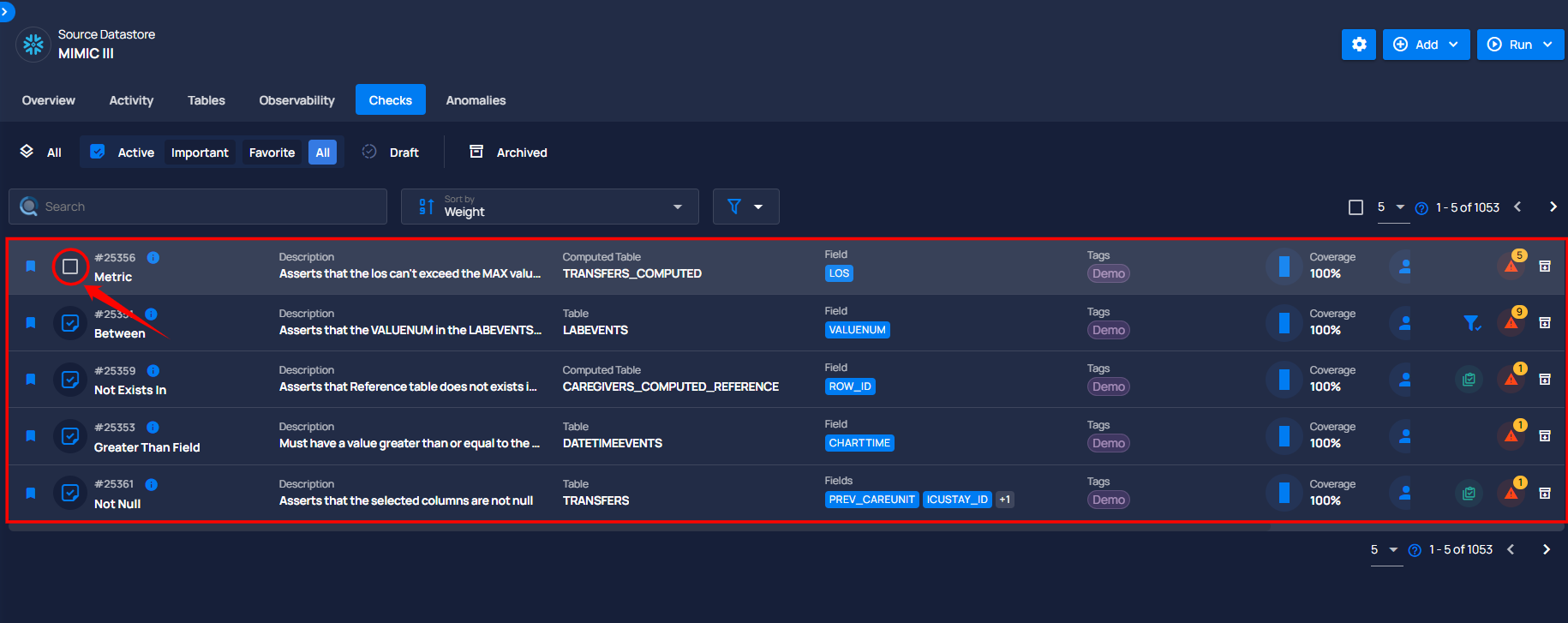
Task: Select the Checks tab
Action: [x=391, y=100]
